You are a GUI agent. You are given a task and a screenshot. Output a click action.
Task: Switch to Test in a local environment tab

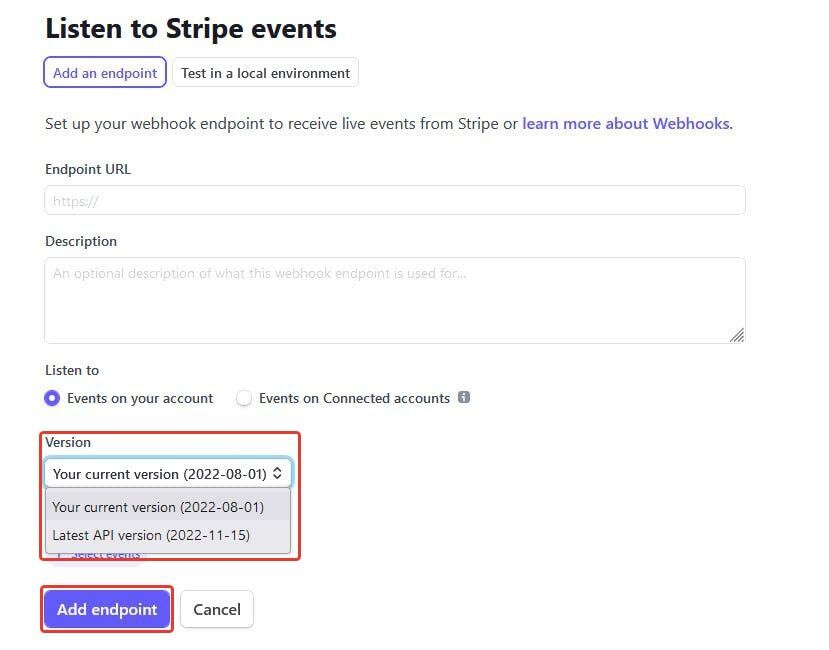click(x=265, y=72)
